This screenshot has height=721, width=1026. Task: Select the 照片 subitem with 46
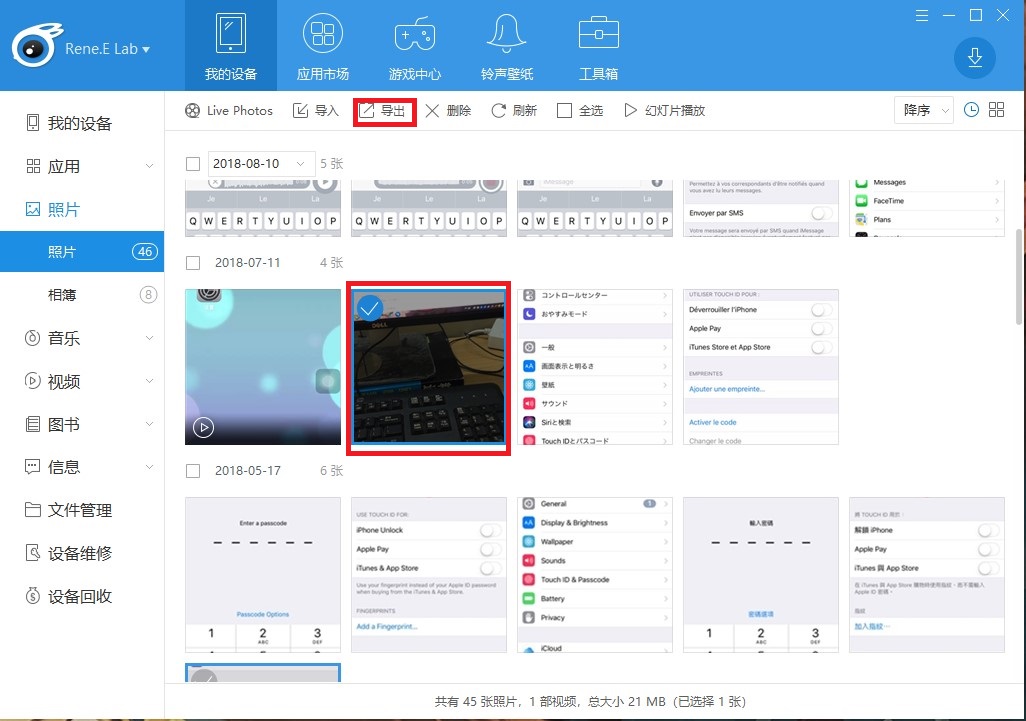coord(82,252)
